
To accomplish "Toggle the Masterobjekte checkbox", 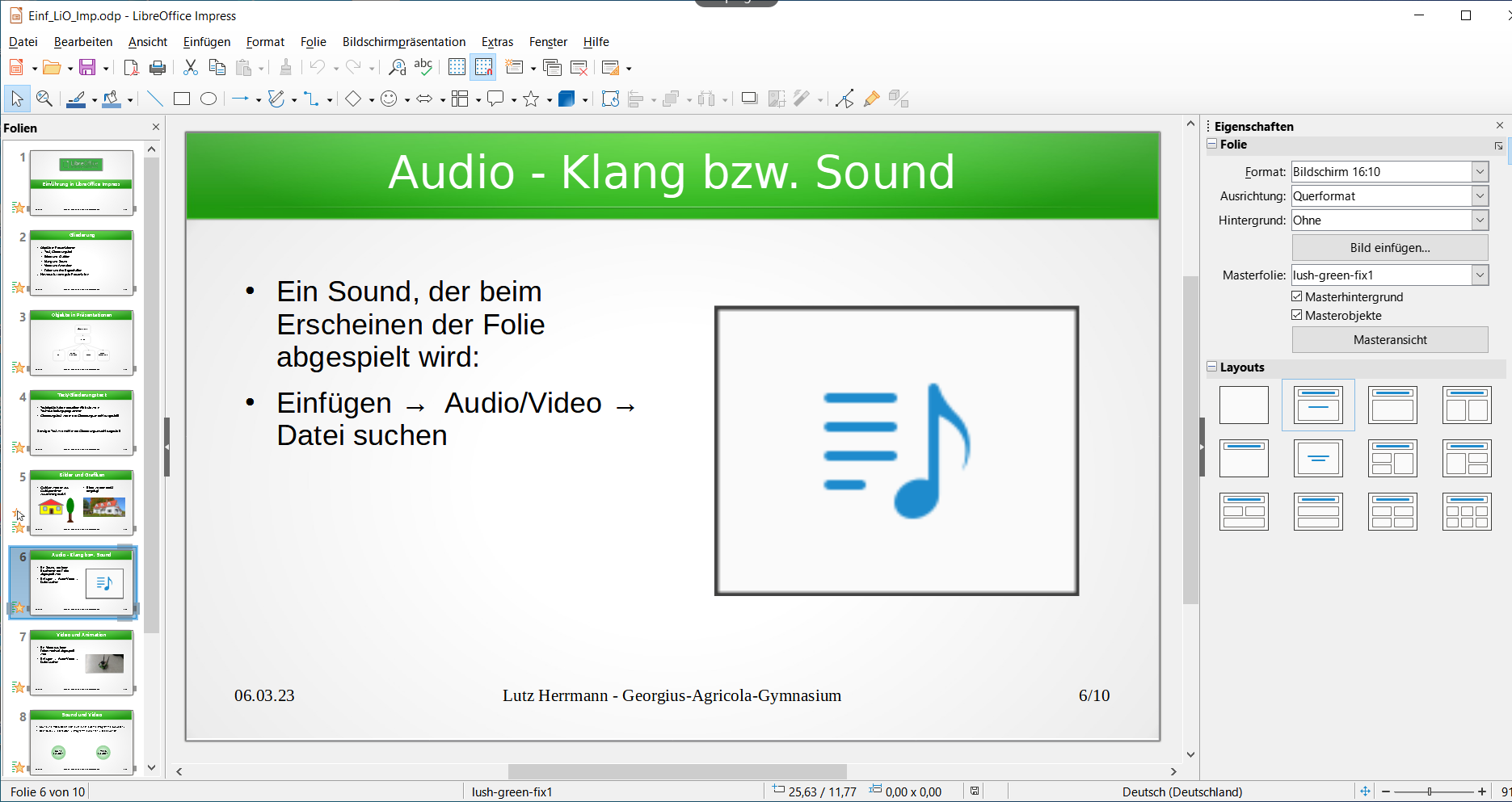I will point(1297,316).
